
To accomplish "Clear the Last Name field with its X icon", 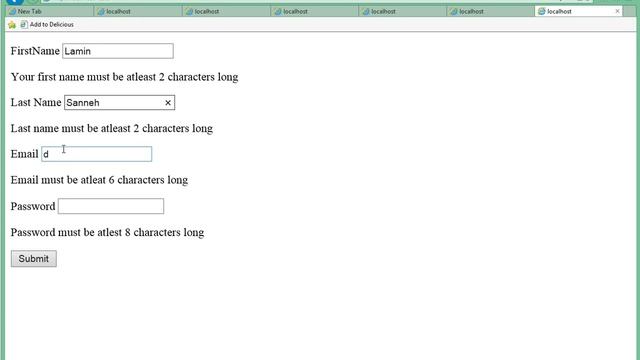I will click(x=168, y=103).
